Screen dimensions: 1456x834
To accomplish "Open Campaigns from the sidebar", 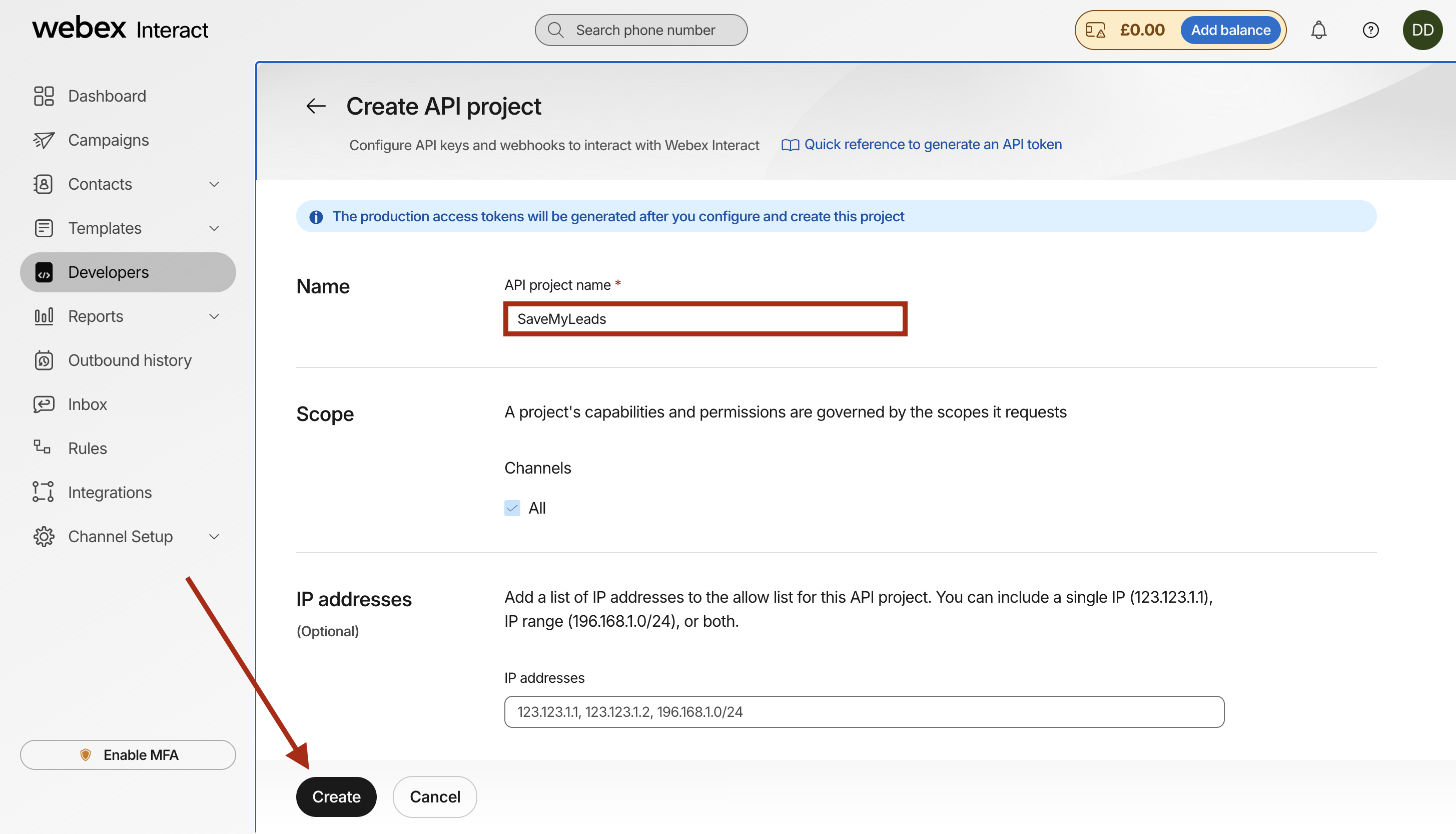I will pos(128,140).
